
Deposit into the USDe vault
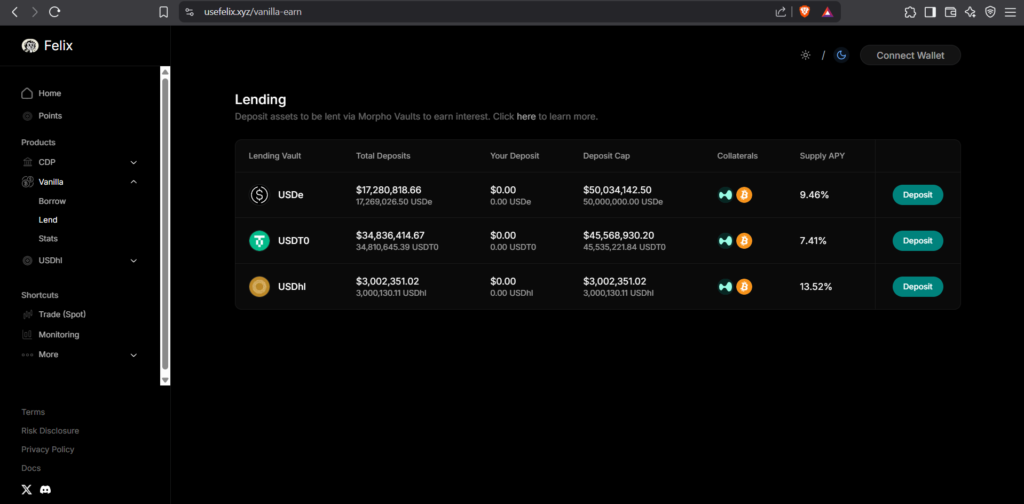tap(918, 195)
